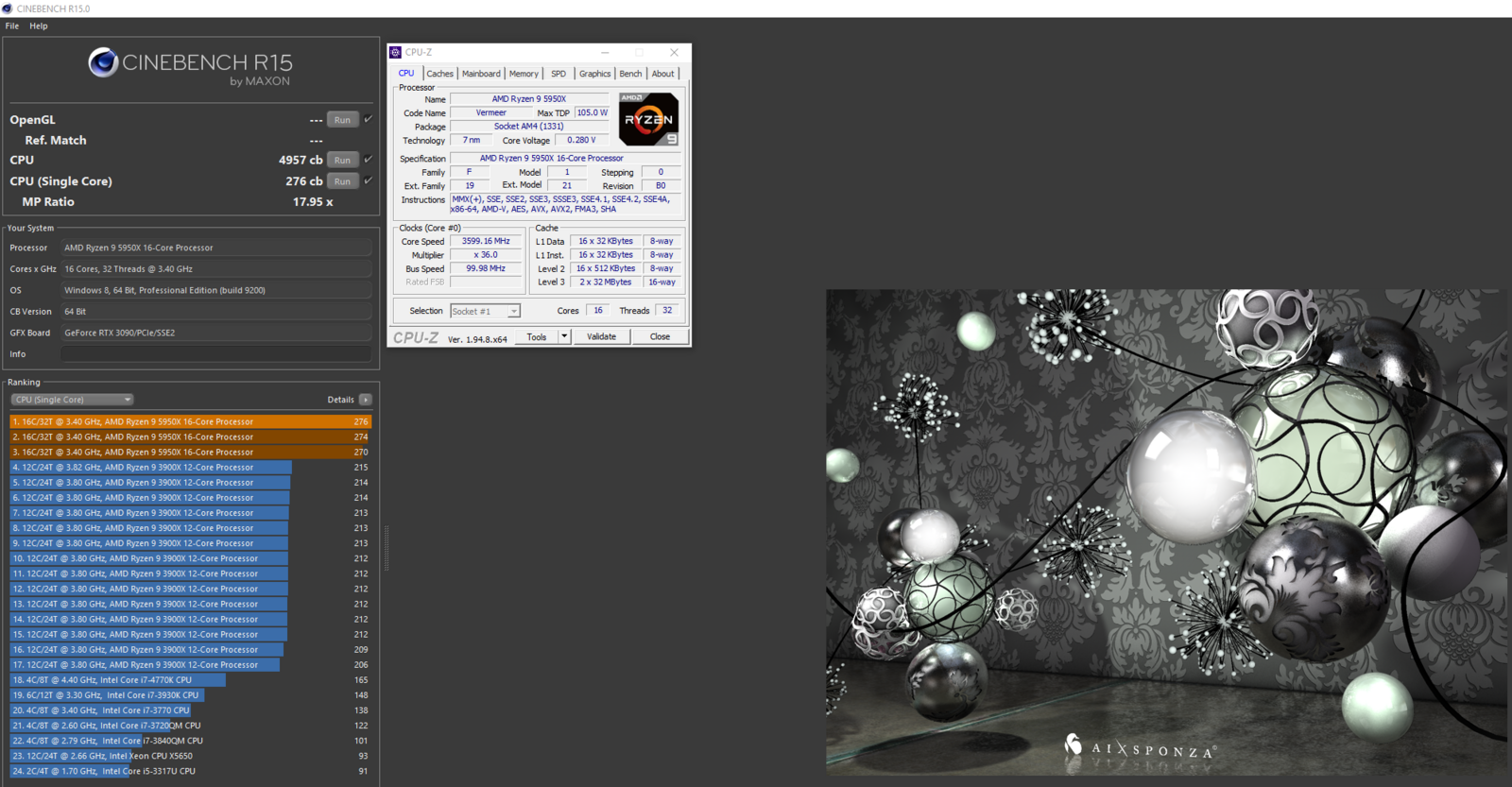Viewport: 1512px width, 787px height.
Task: Click the Threads value 32 in CPU-Z
Action: click(667, 310)
